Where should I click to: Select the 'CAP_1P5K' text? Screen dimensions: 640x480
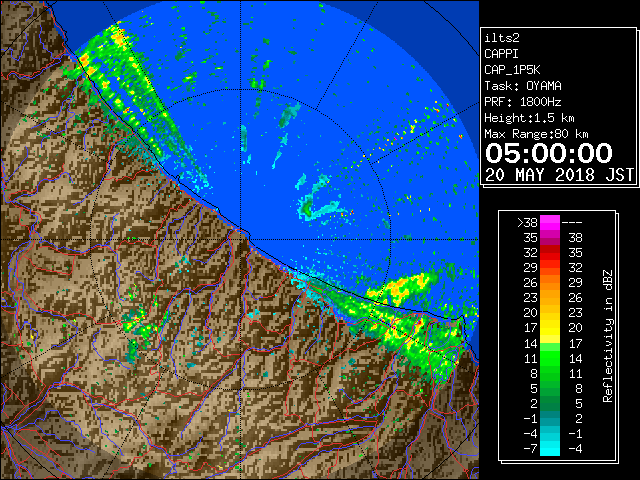pyautogui.click(x=512, y=70)
